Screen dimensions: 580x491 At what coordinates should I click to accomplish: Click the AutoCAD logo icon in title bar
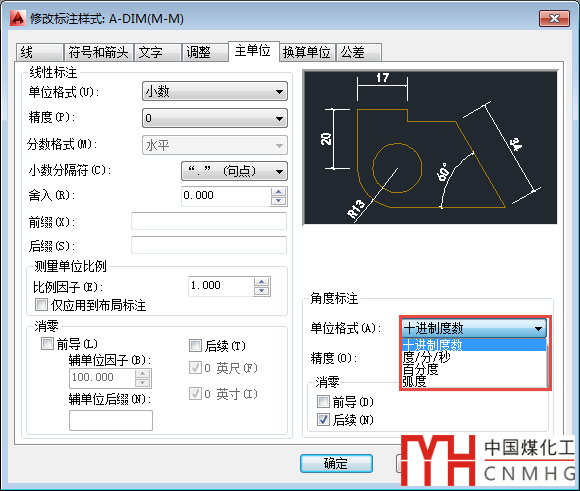[x=17, y=18]
